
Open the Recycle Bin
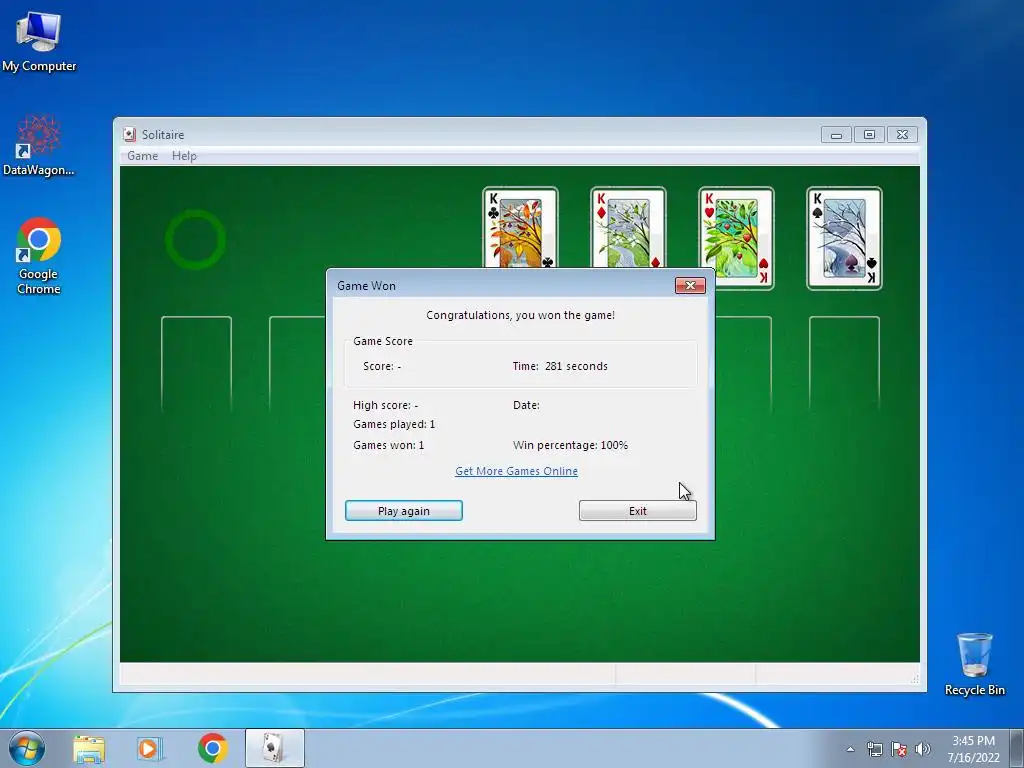pos(974,664)
